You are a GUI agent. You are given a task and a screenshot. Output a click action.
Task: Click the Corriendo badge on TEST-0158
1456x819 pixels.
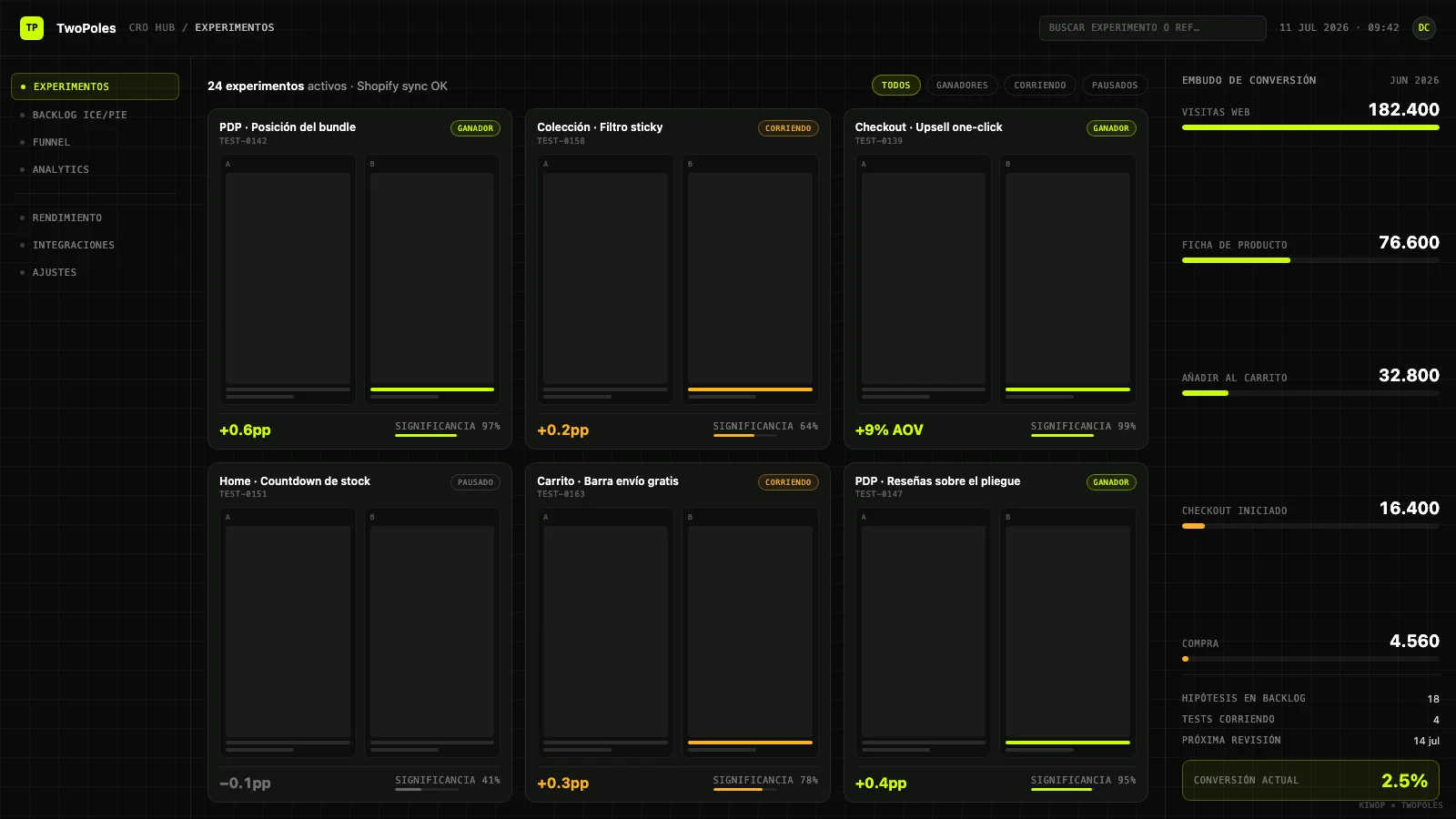(x=788, y=128)
